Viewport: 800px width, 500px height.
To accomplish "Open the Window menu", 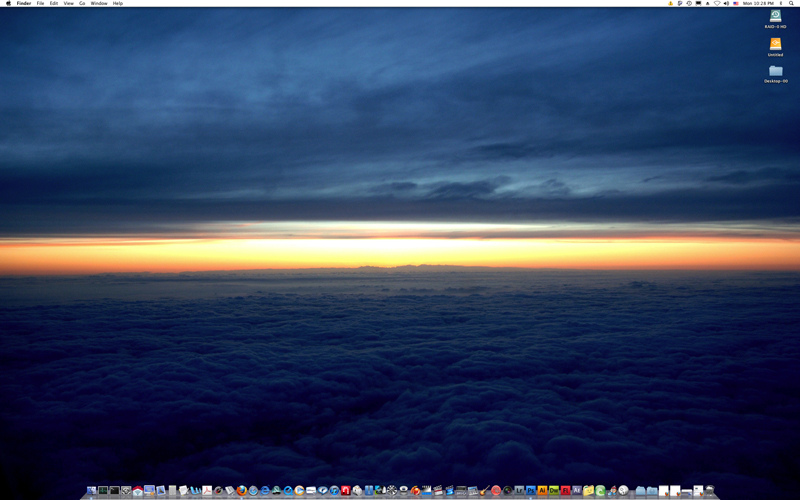I will (99, 3).
